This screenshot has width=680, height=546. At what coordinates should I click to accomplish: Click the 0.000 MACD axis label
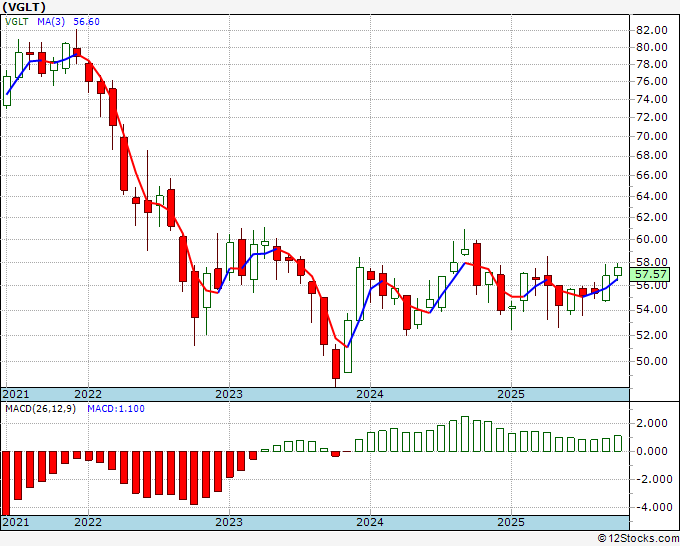pos(653,451)
